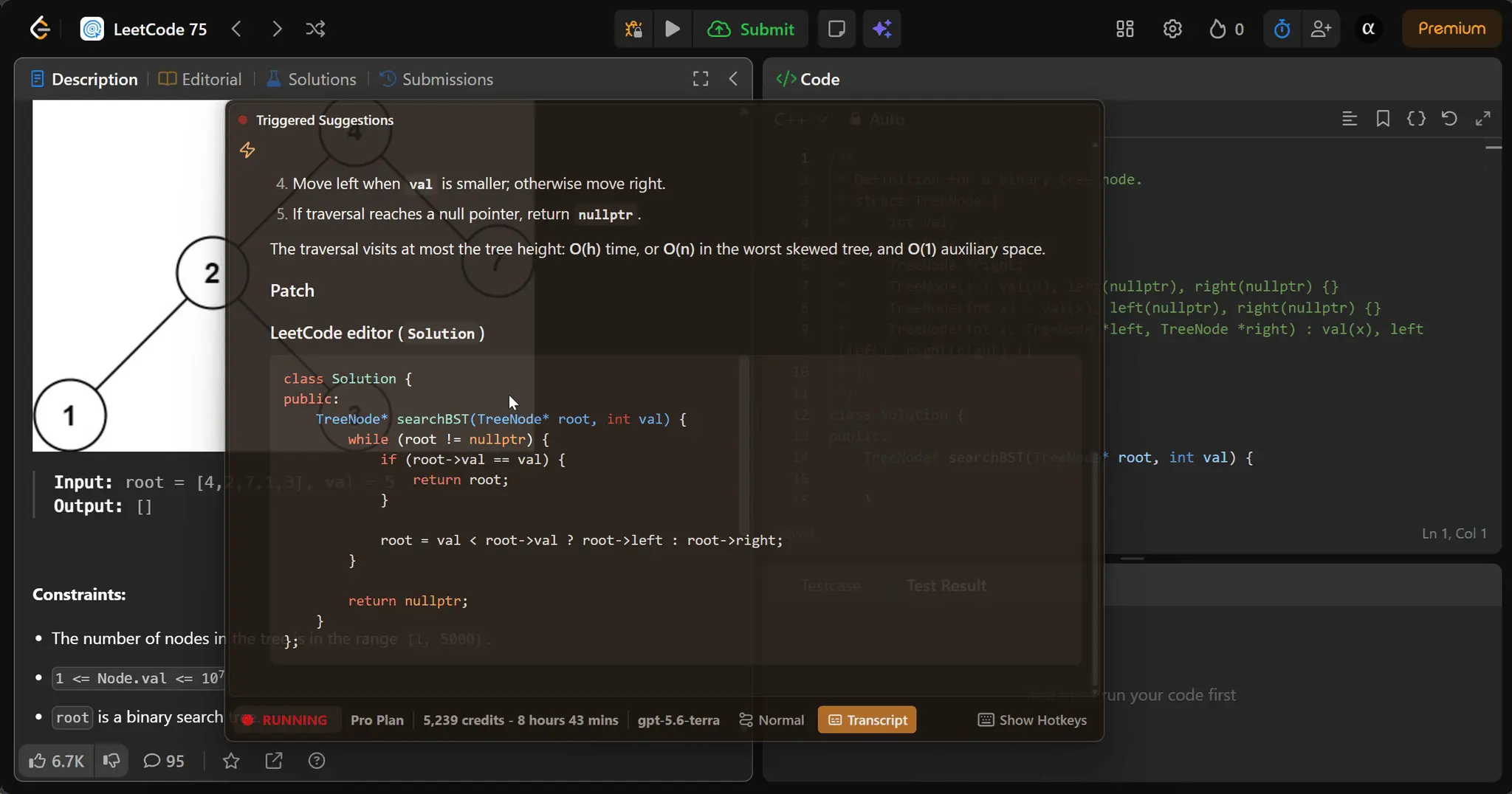The width and height of the screenshot is (1512, 794).
Task: Submit the solution
Action: click(751, 29)
